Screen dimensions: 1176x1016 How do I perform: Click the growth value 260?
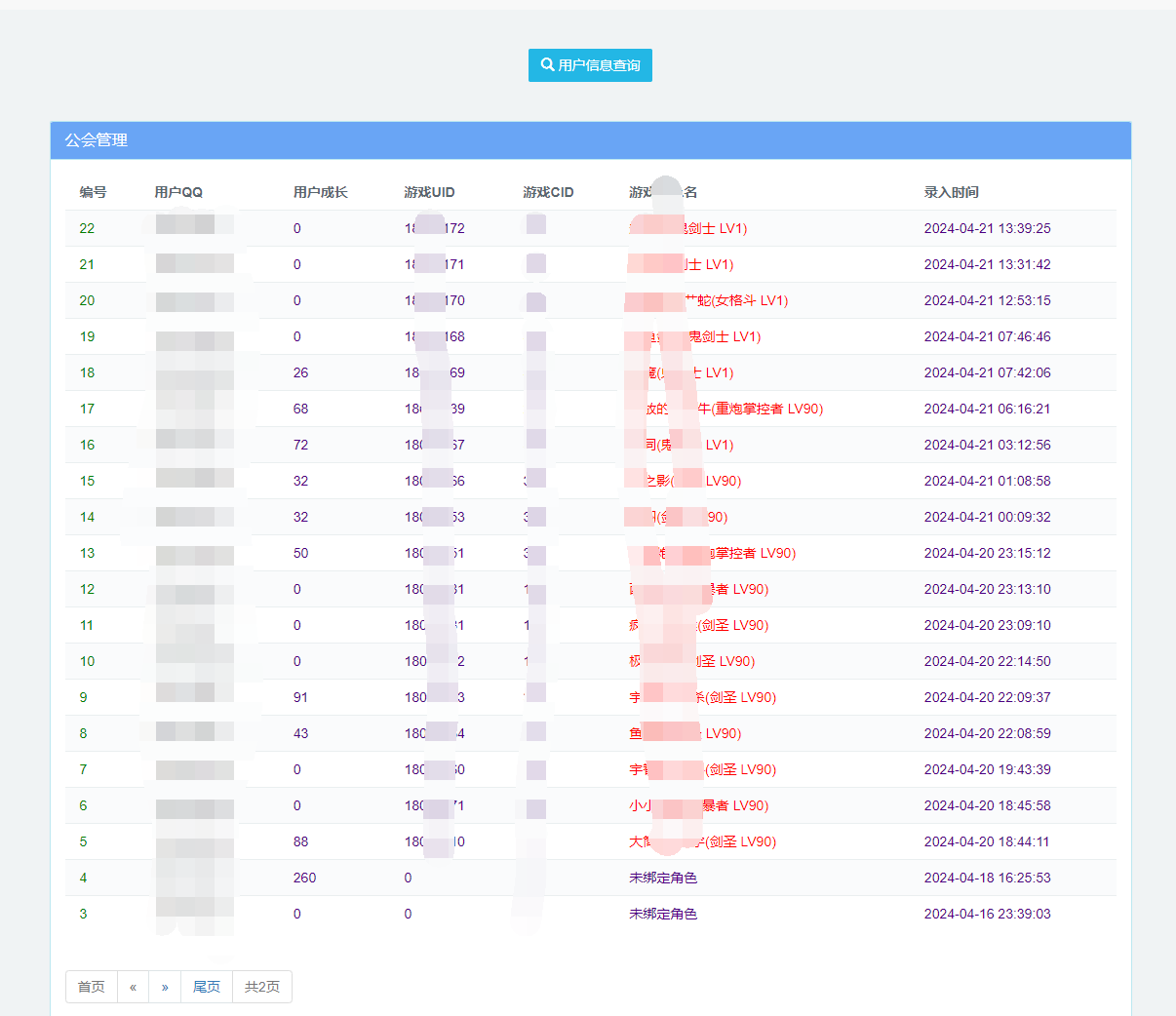304,878
